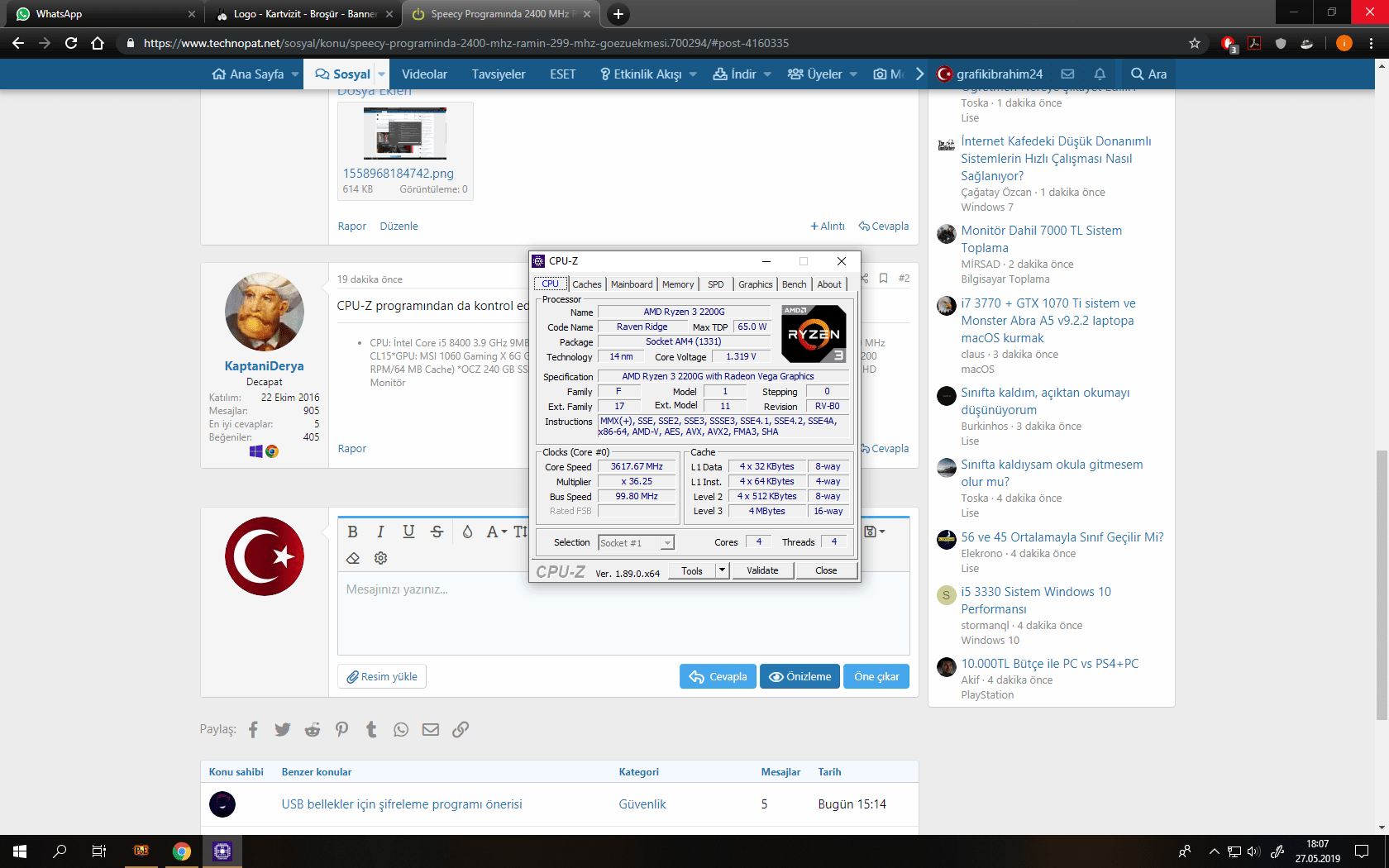
Task: Open the editor draft save dropdown
Action: (874, 532)
